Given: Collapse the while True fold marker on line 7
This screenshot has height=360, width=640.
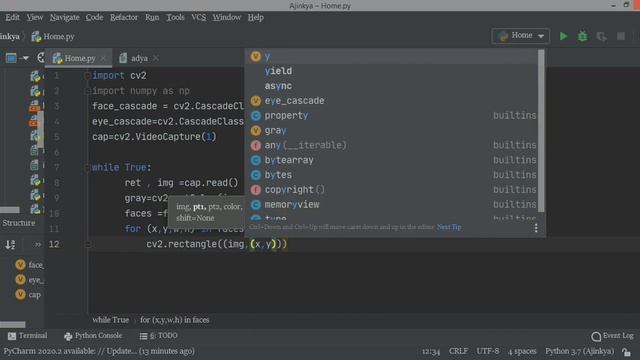Looking at the screenshot, I should (87, 167).
